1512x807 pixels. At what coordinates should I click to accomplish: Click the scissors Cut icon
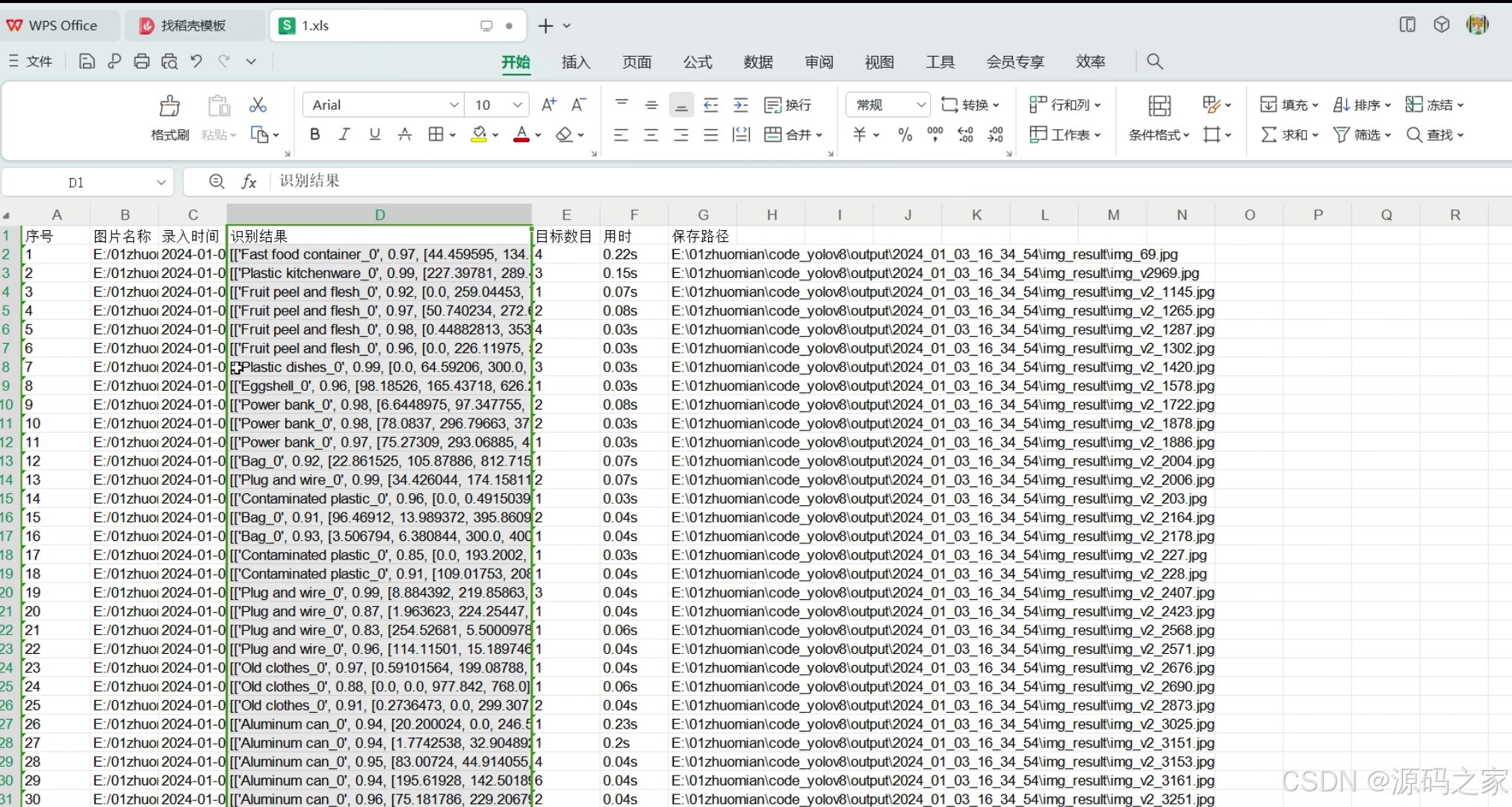pyautogui.click(x=258, y=105)
